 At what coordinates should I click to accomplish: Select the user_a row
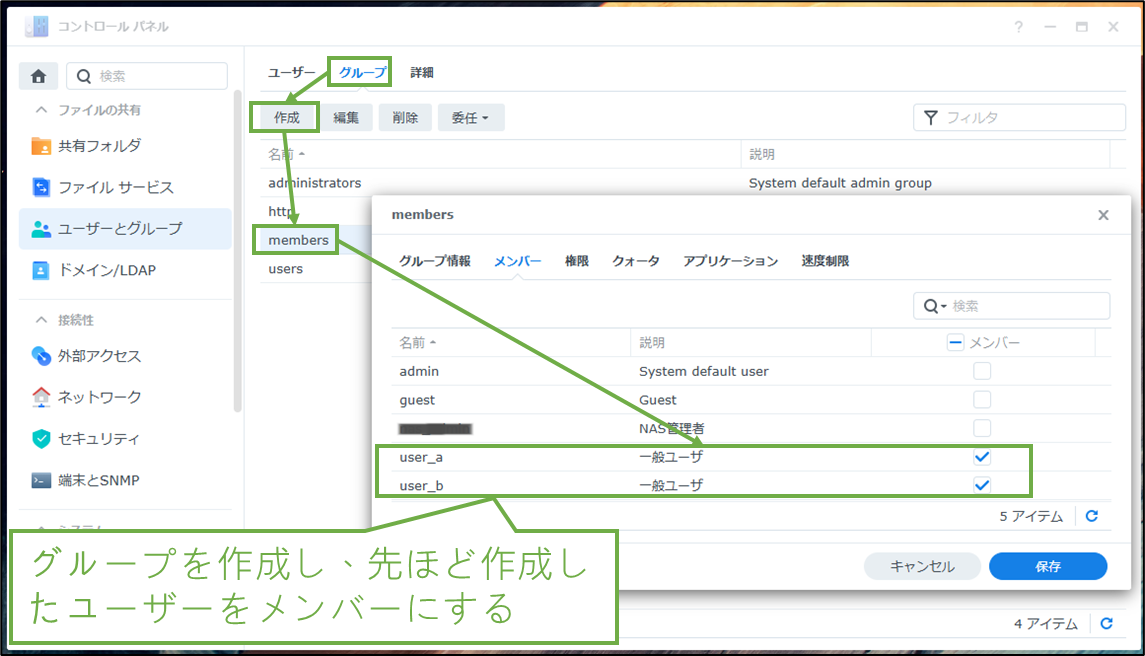(751, 457)
